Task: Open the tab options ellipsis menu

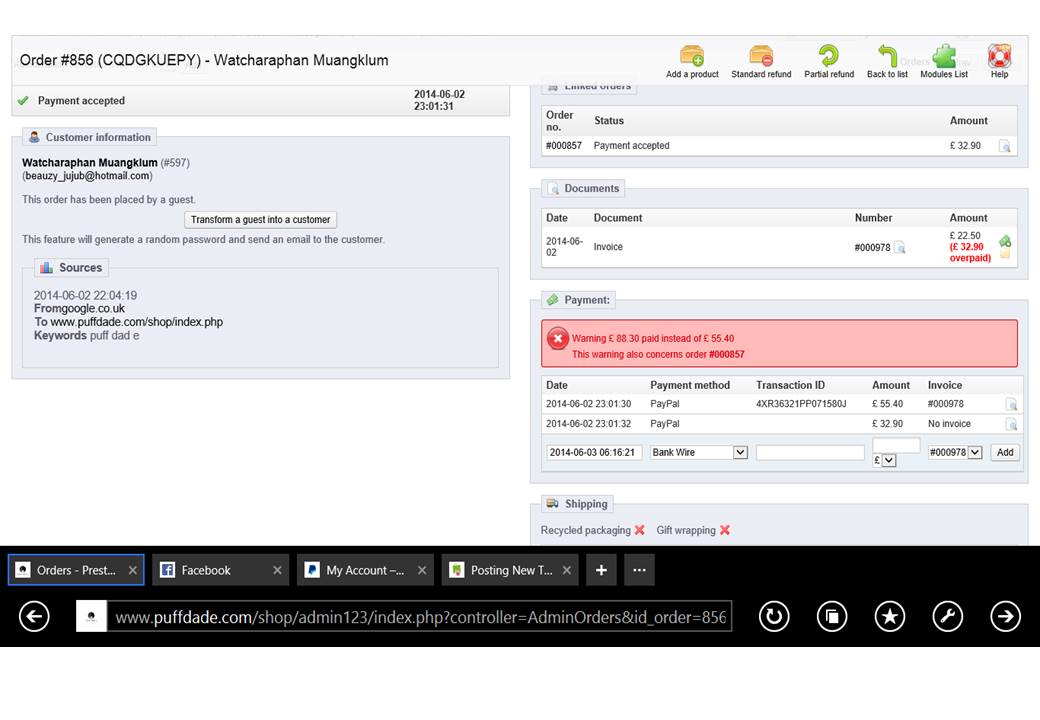Action: pyautogui.click(x=639, y=570)
